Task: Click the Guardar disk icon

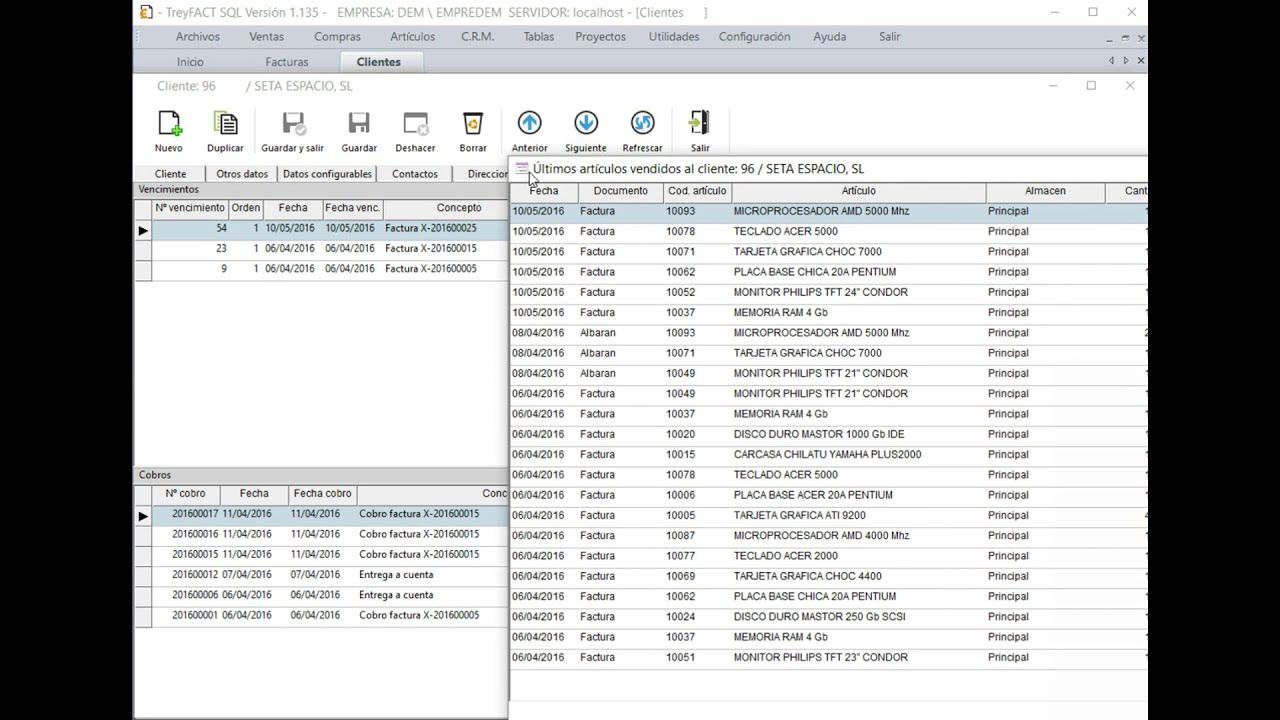Action: point(359,124)
